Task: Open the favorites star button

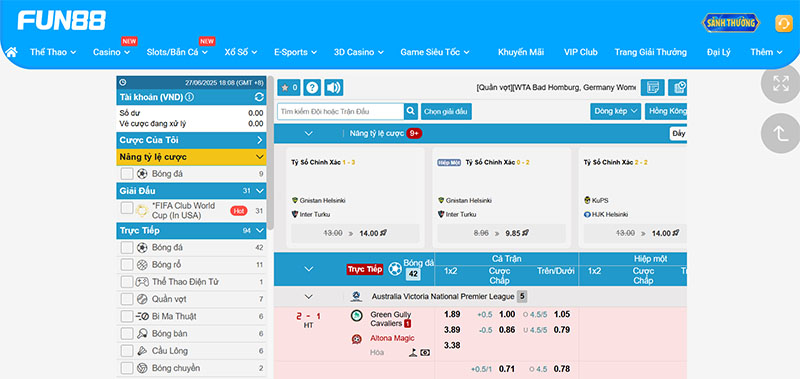Action: tap(289, 88)
